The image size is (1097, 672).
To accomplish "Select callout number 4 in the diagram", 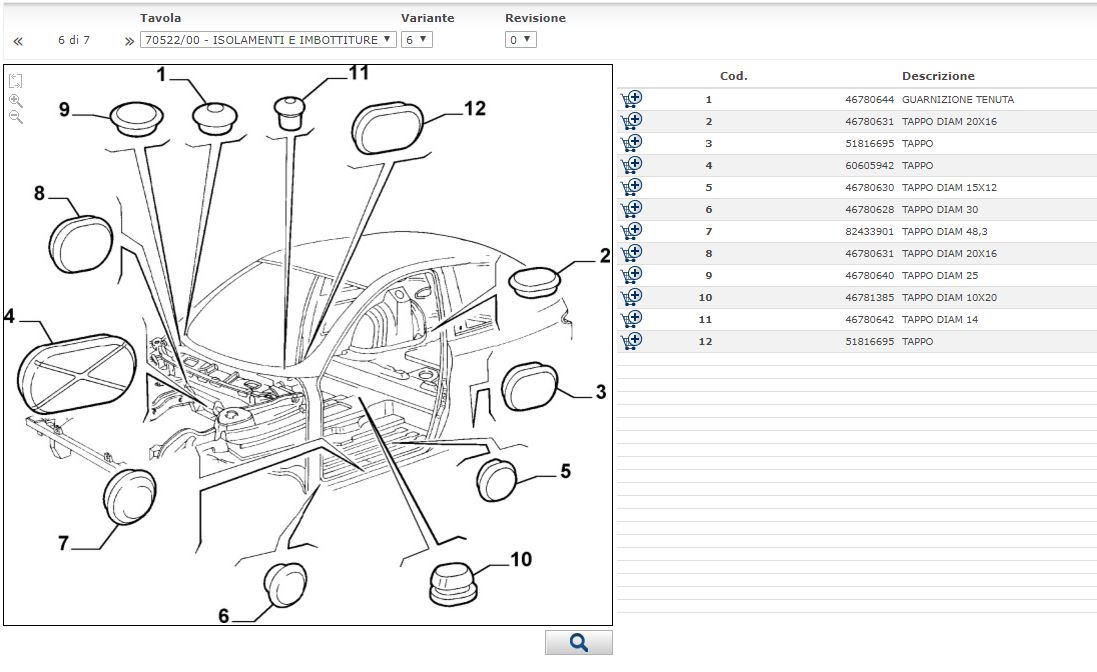I will pyautogui.click(x=9, y=316).
